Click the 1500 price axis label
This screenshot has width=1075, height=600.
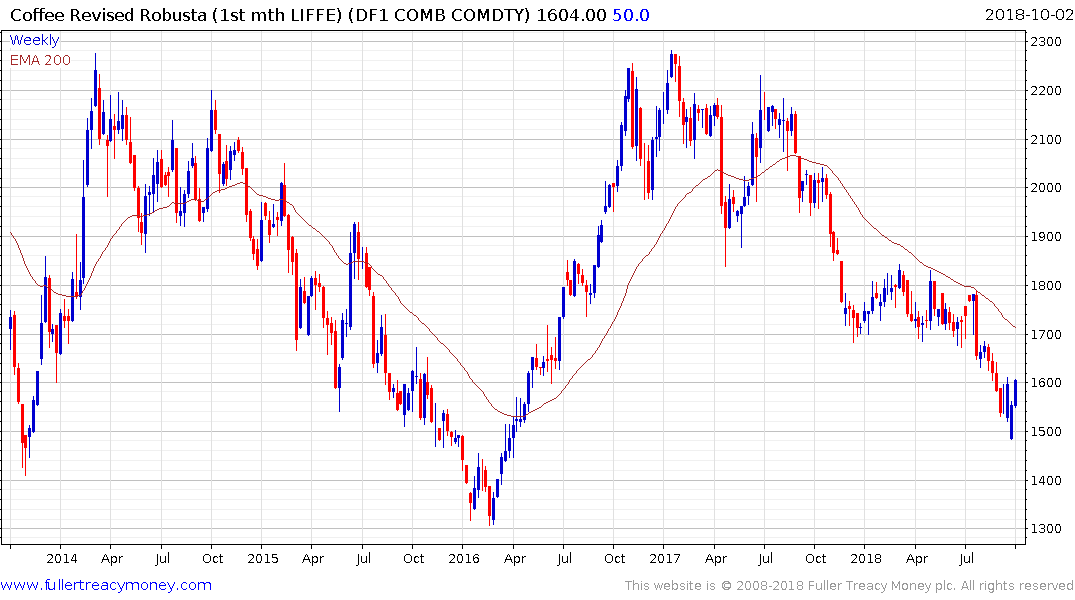[x=1046, y=431]
